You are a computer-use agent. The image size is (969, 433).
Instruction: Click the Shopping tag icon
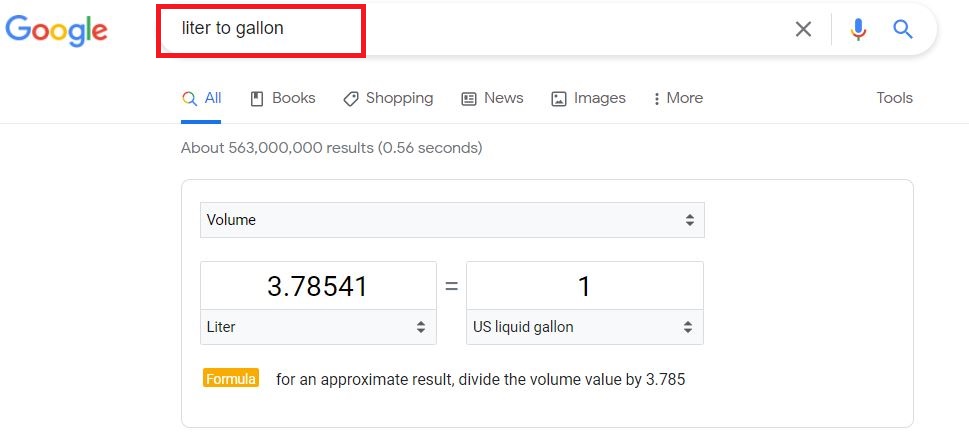tap(350, 99)
